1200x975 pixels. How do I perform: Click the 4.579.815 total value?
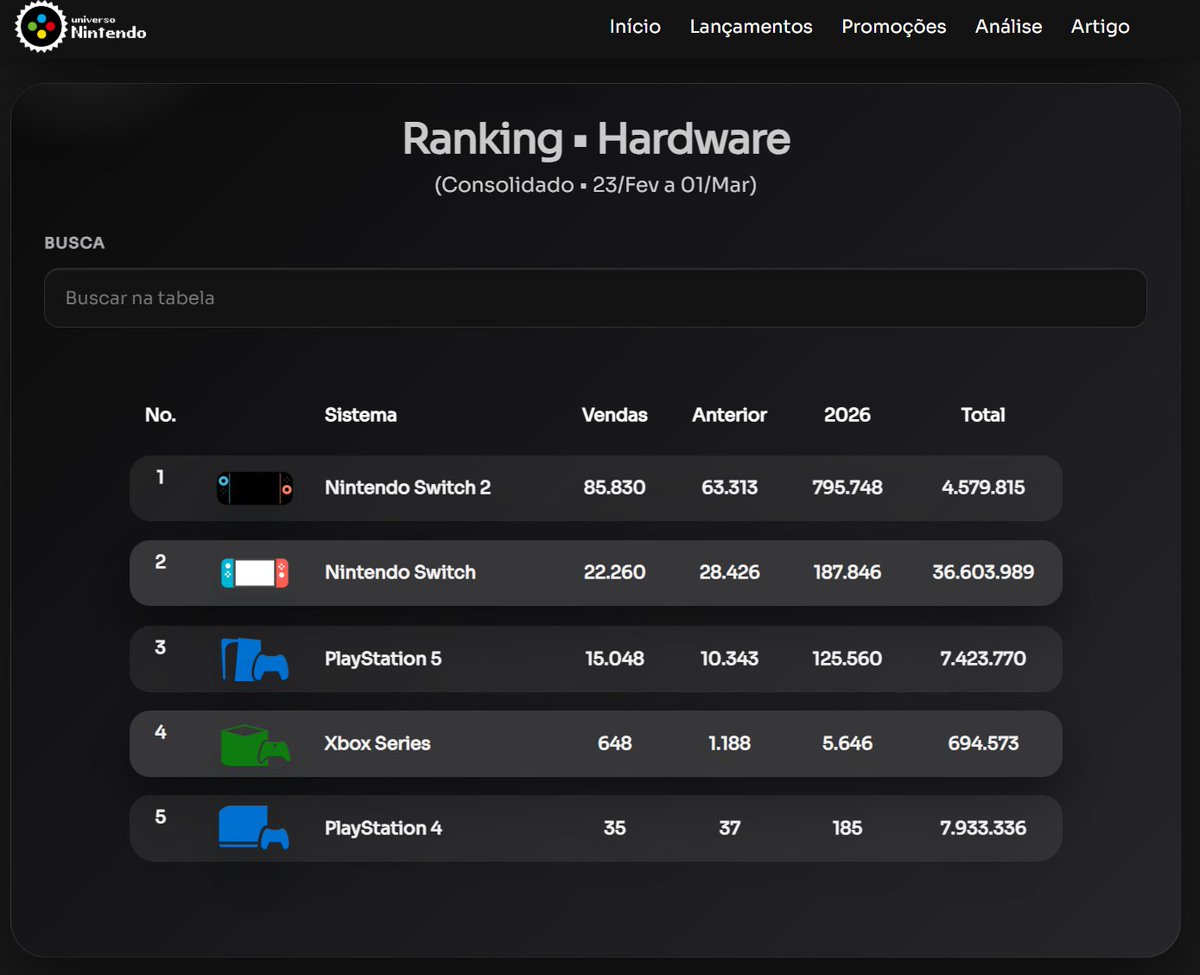(x=983, y=488)
